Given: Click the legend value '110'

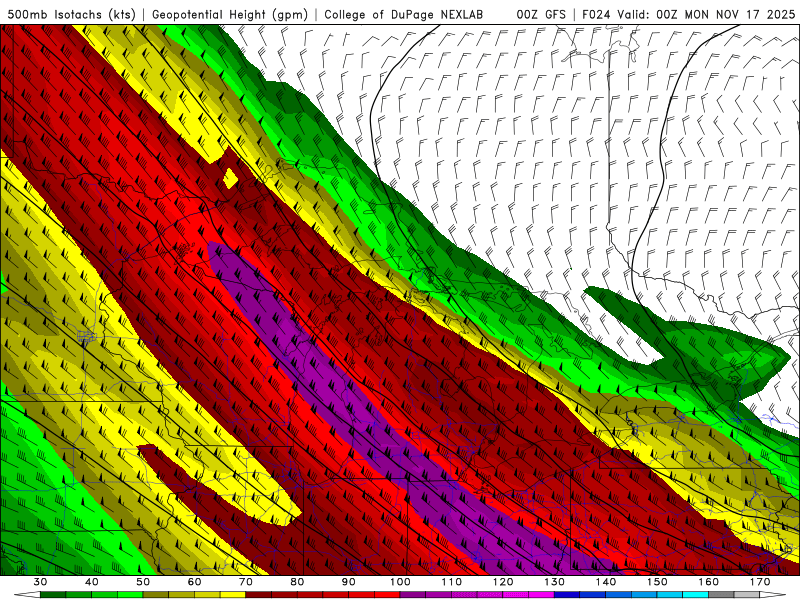Looking at the screenshot, I should pos(452,582).
